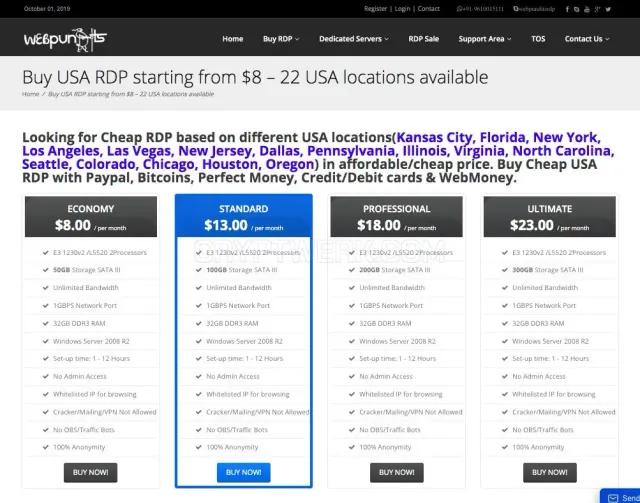Click "Whitelisted IP for browsing" in Ultimate plan
Viewport: 640px width, 503px height.
pos(554,394)
